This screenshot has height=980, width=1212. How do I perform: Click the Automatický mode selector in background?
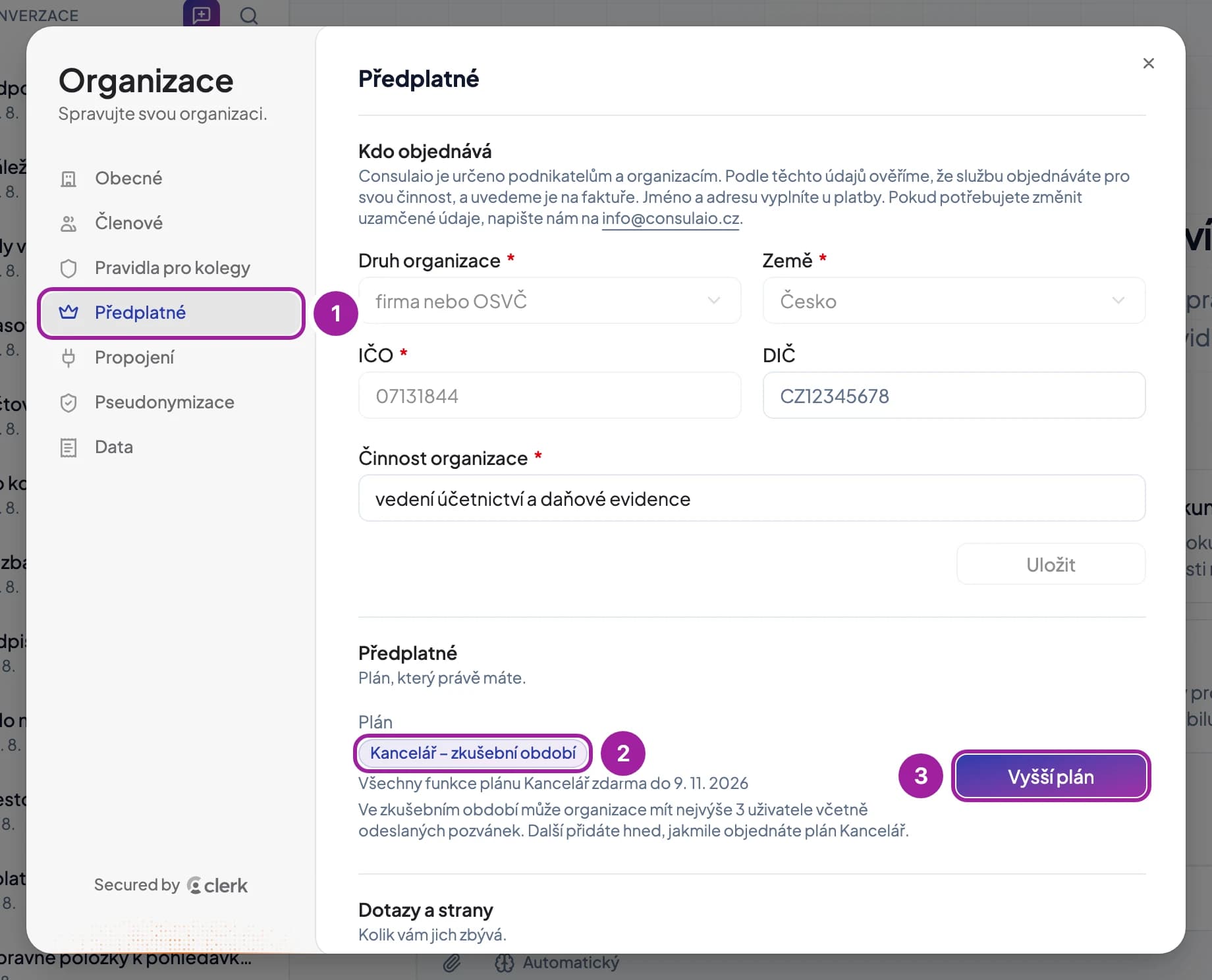tap(557, 963)
